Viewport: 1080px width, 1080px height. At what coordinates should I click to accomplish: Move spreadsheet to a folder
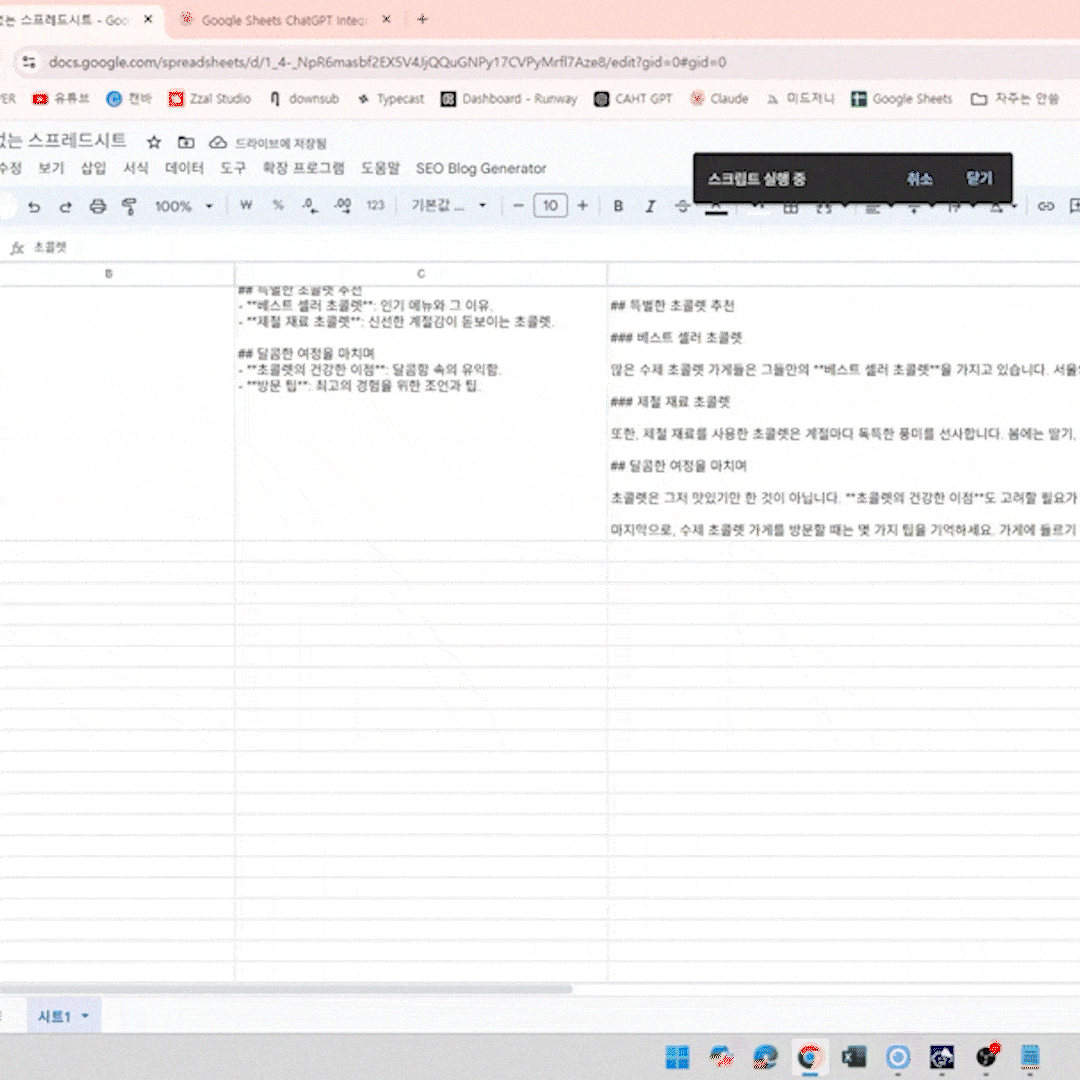[x=186, y=143]
